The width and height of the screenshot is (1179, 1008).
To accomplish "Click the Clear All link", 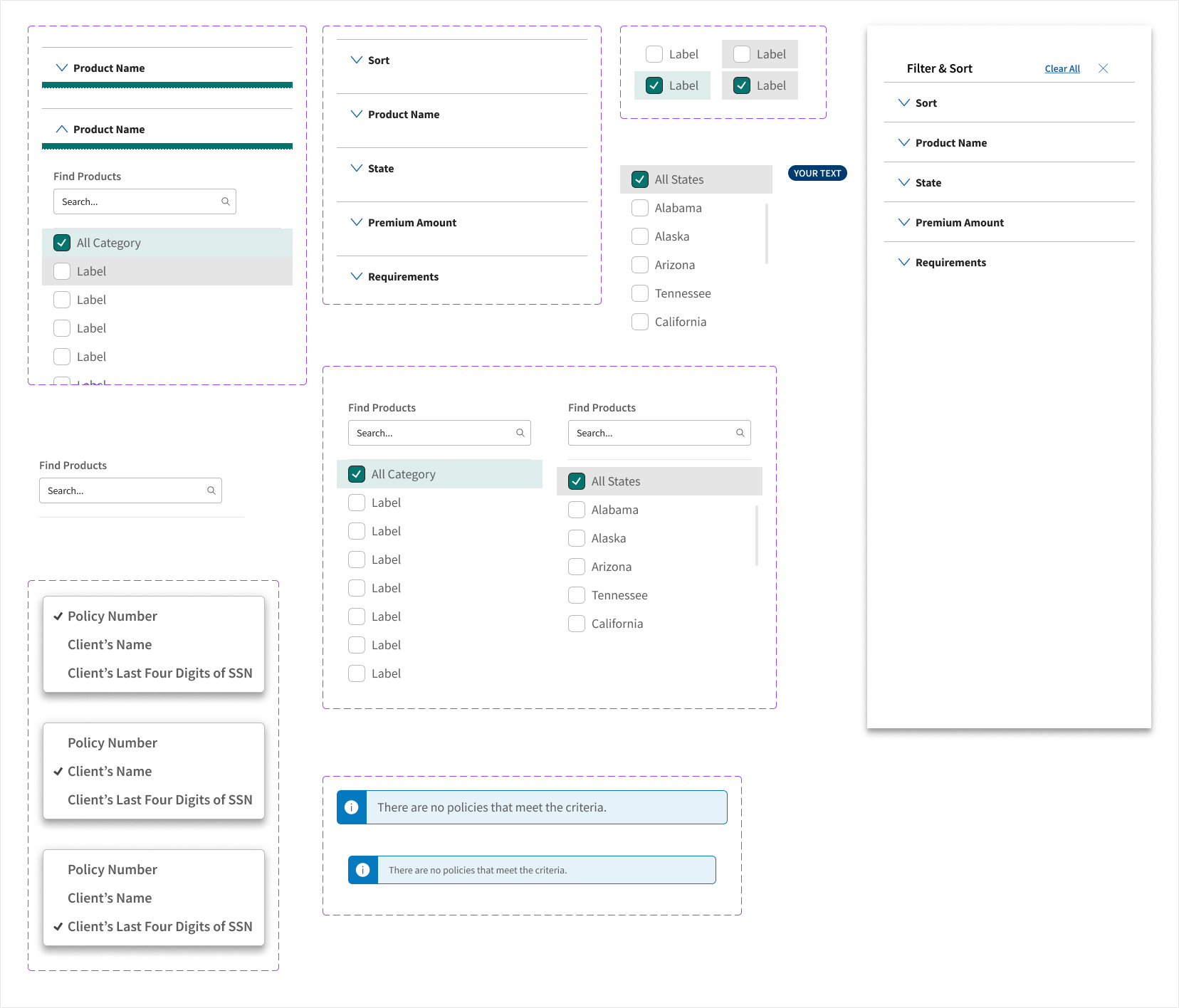I will [1062, 69].
